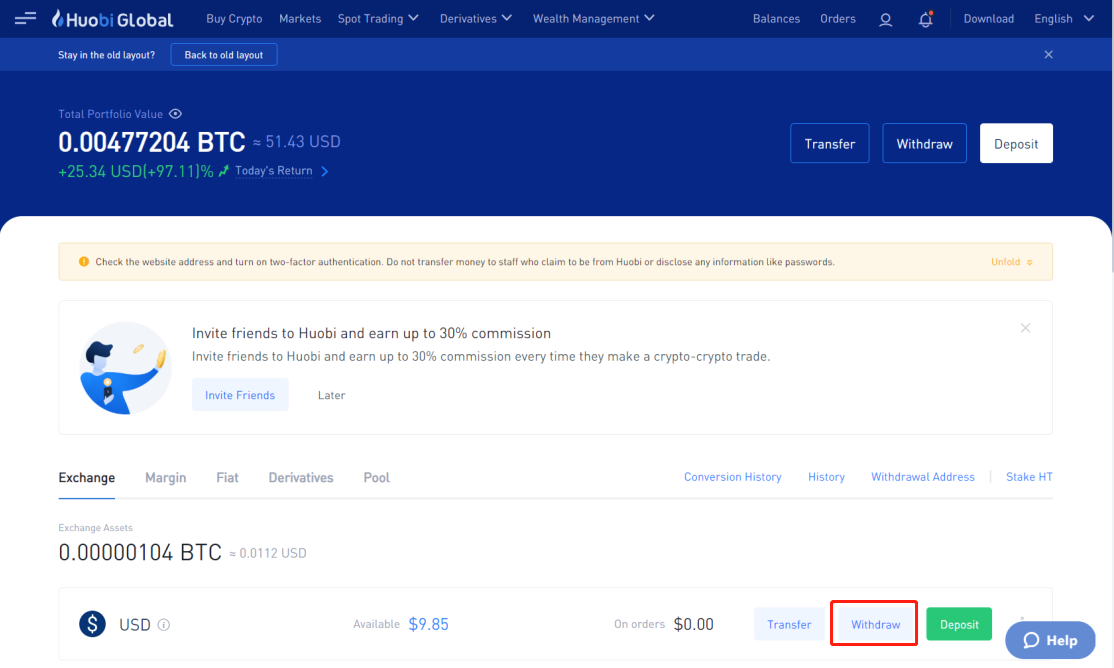Image resolution: width=1114 pixels, height=668 pixels.
Task: Open the Help chat bubble
Action: [x=1050, y=640]
